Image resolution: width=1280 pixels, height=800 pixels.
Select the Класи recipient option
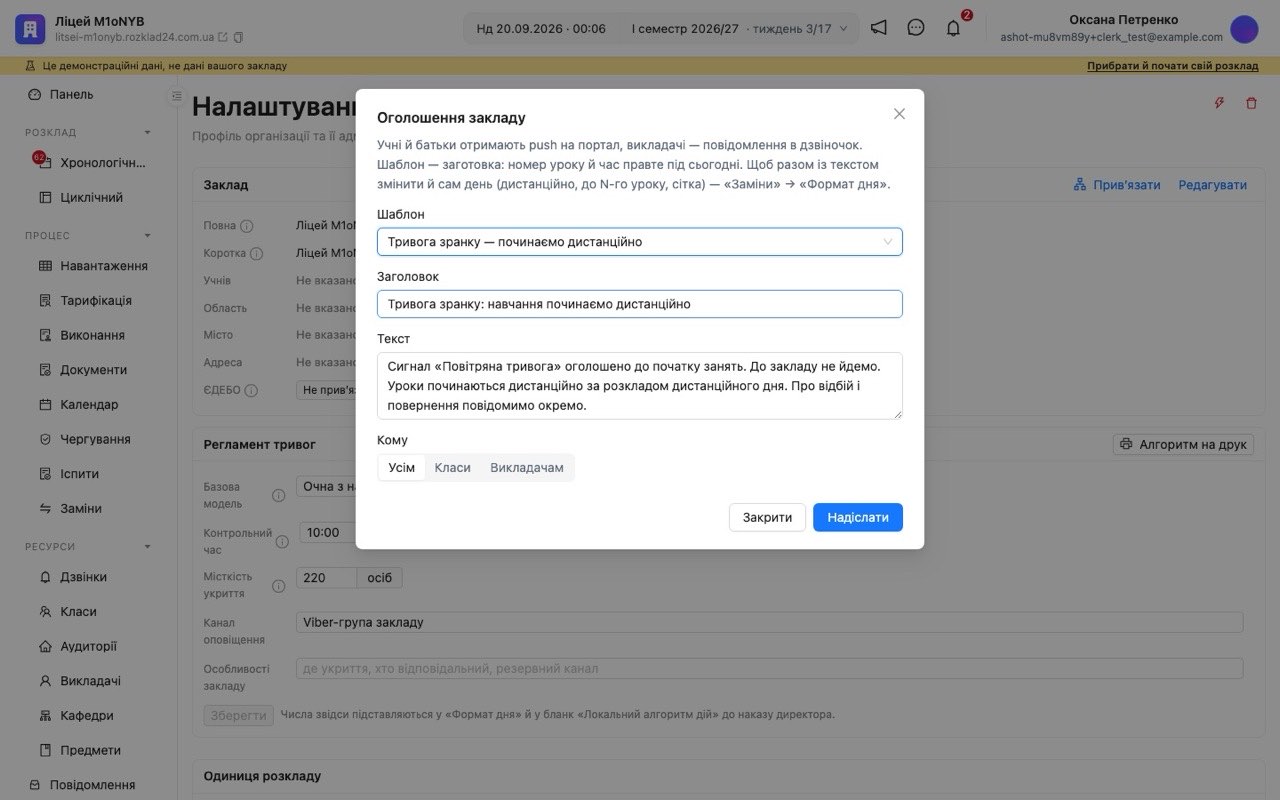pyautogui.click(x=453, y=468)
